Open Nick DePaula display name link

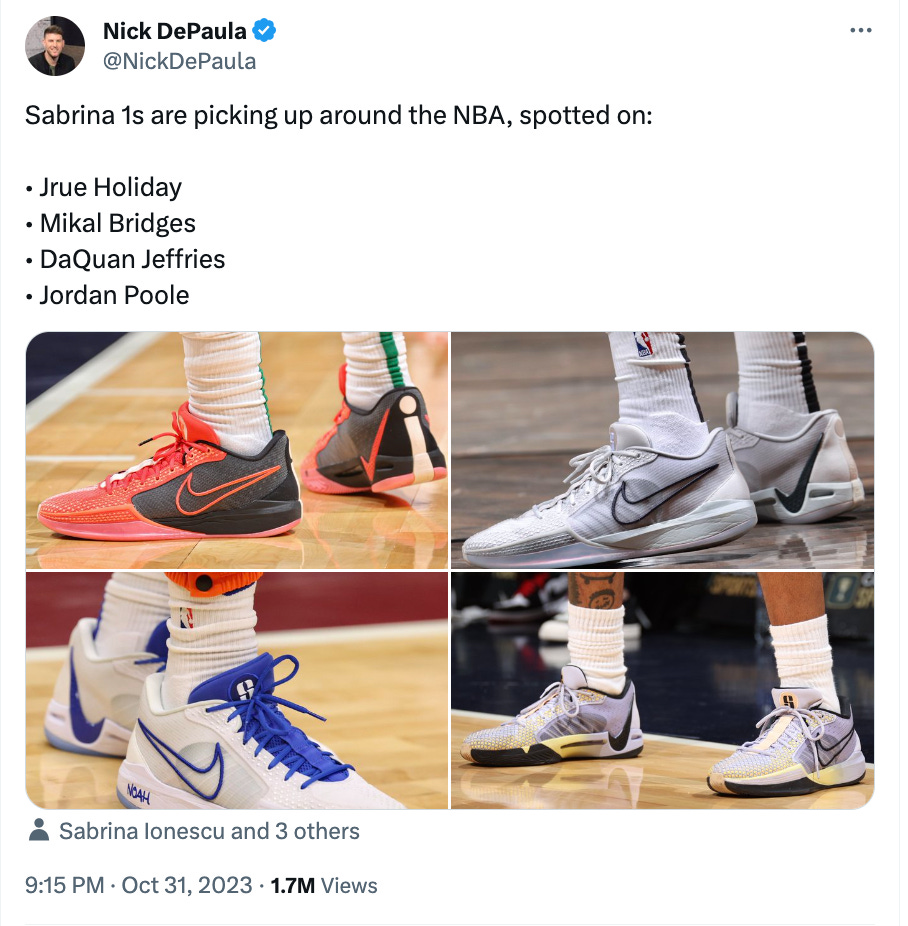pos(175,31)
